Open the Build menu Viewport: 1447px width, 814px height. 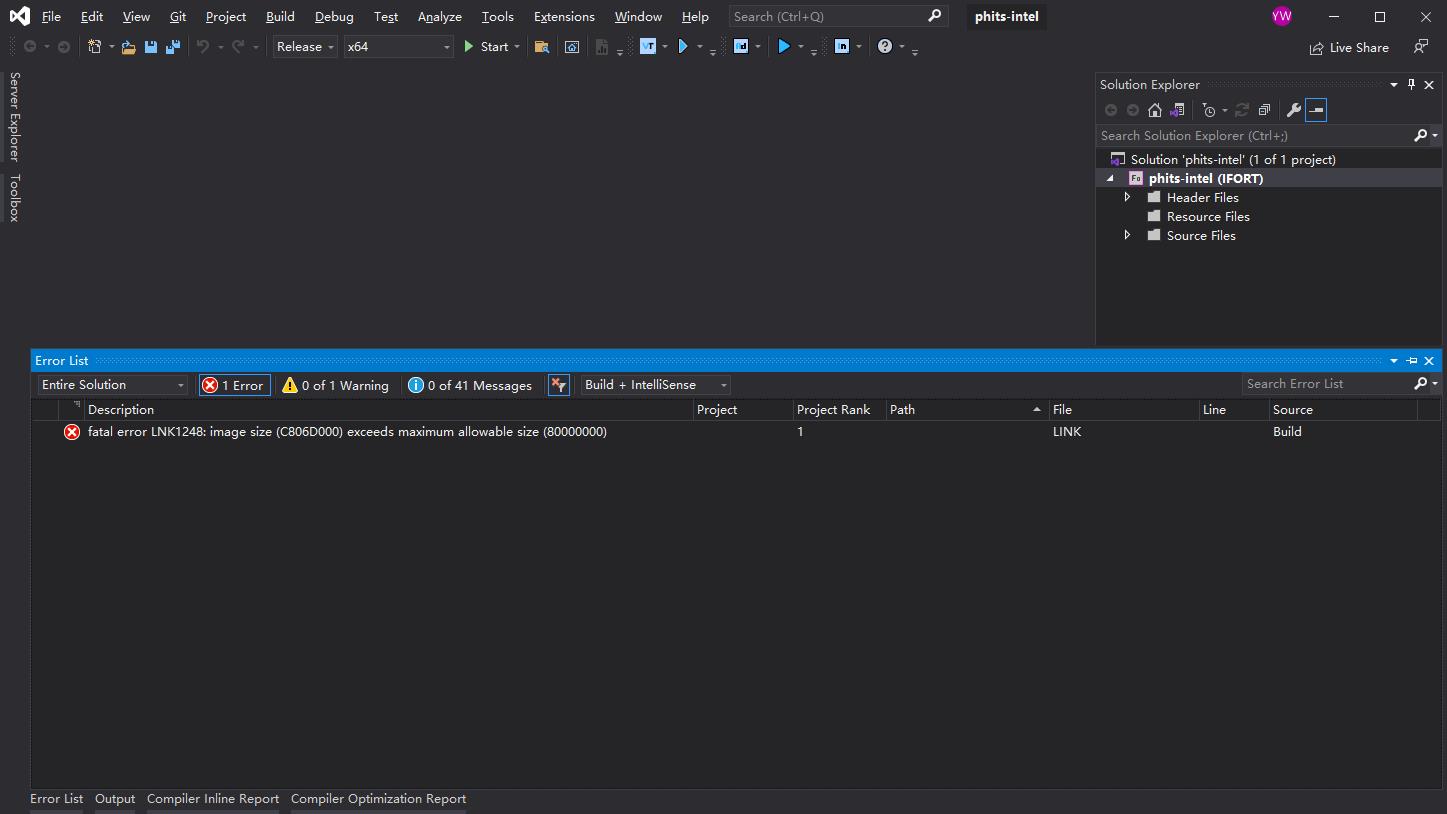tap(280, 17)
